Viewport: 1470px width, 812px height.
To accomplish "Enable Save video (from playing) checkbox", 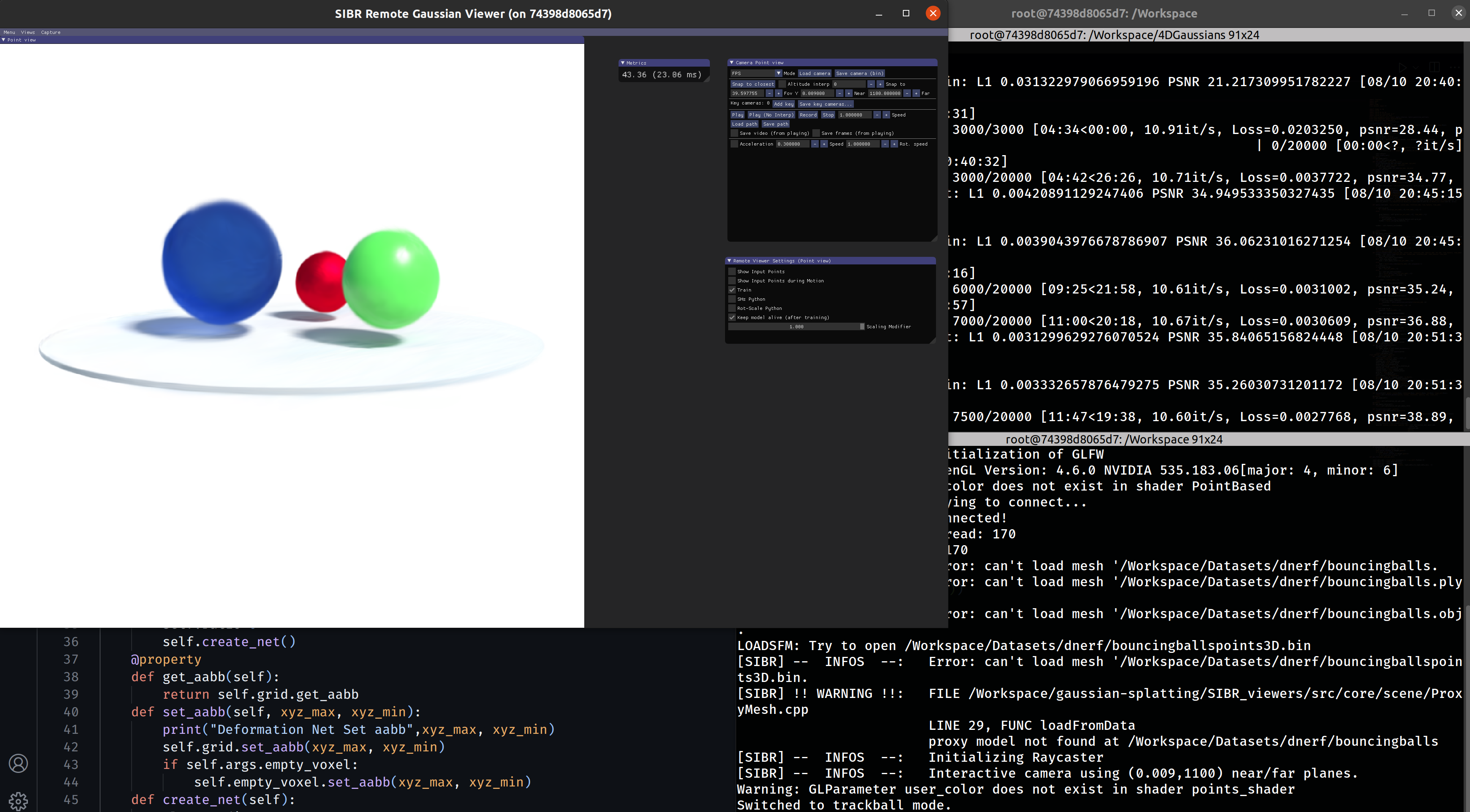I will pos(735,133).
